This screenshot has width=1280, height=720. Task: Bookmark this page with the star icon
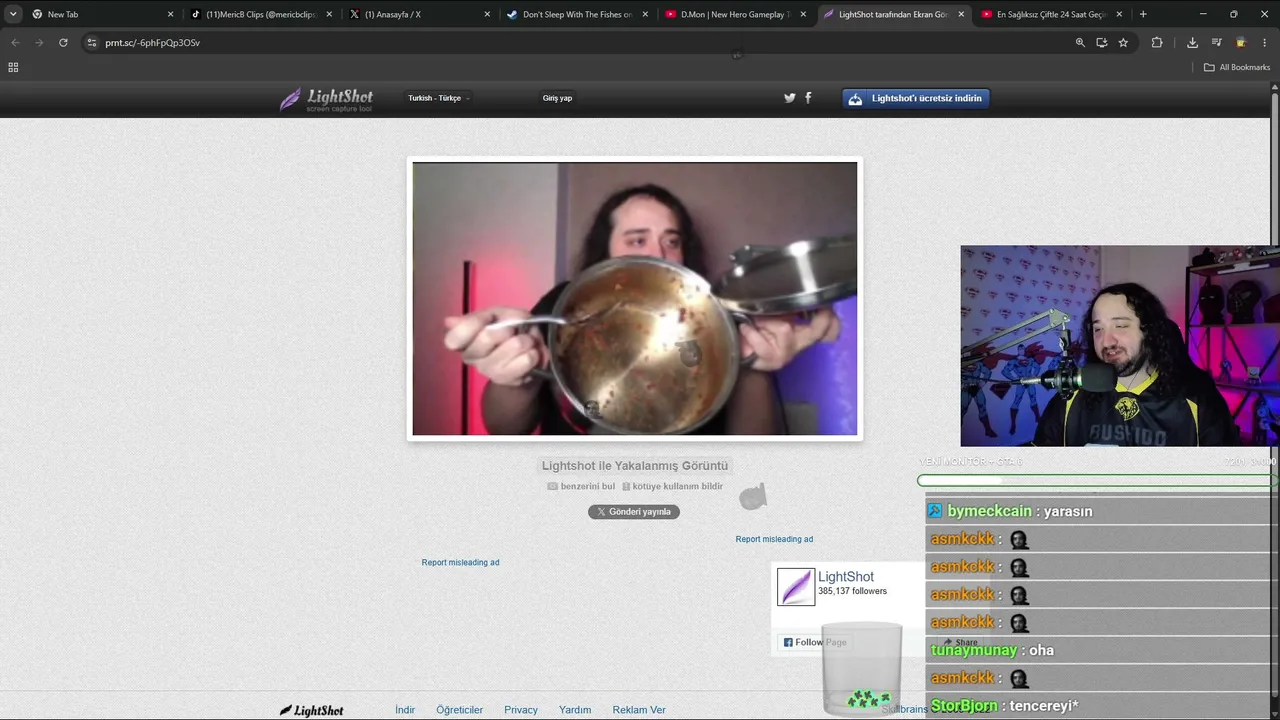(x=1123, y=43)
